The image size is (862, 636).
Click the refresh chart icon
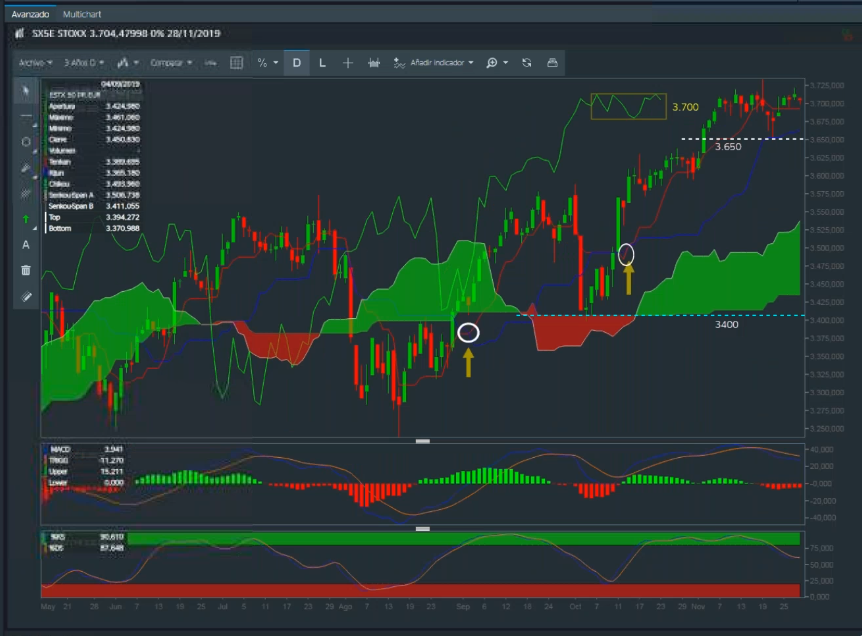pos(524,62)
